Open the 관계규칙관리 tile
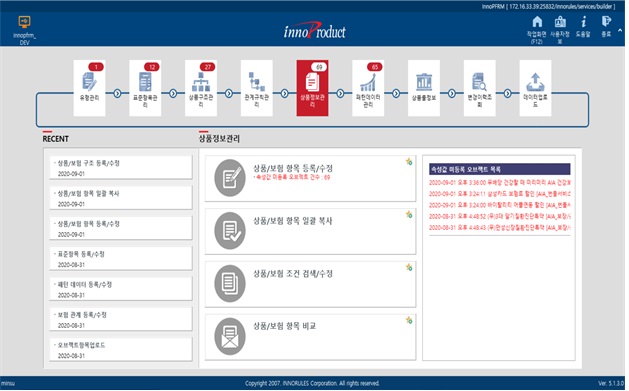This screenshot has width=629, height=391. 257,88
